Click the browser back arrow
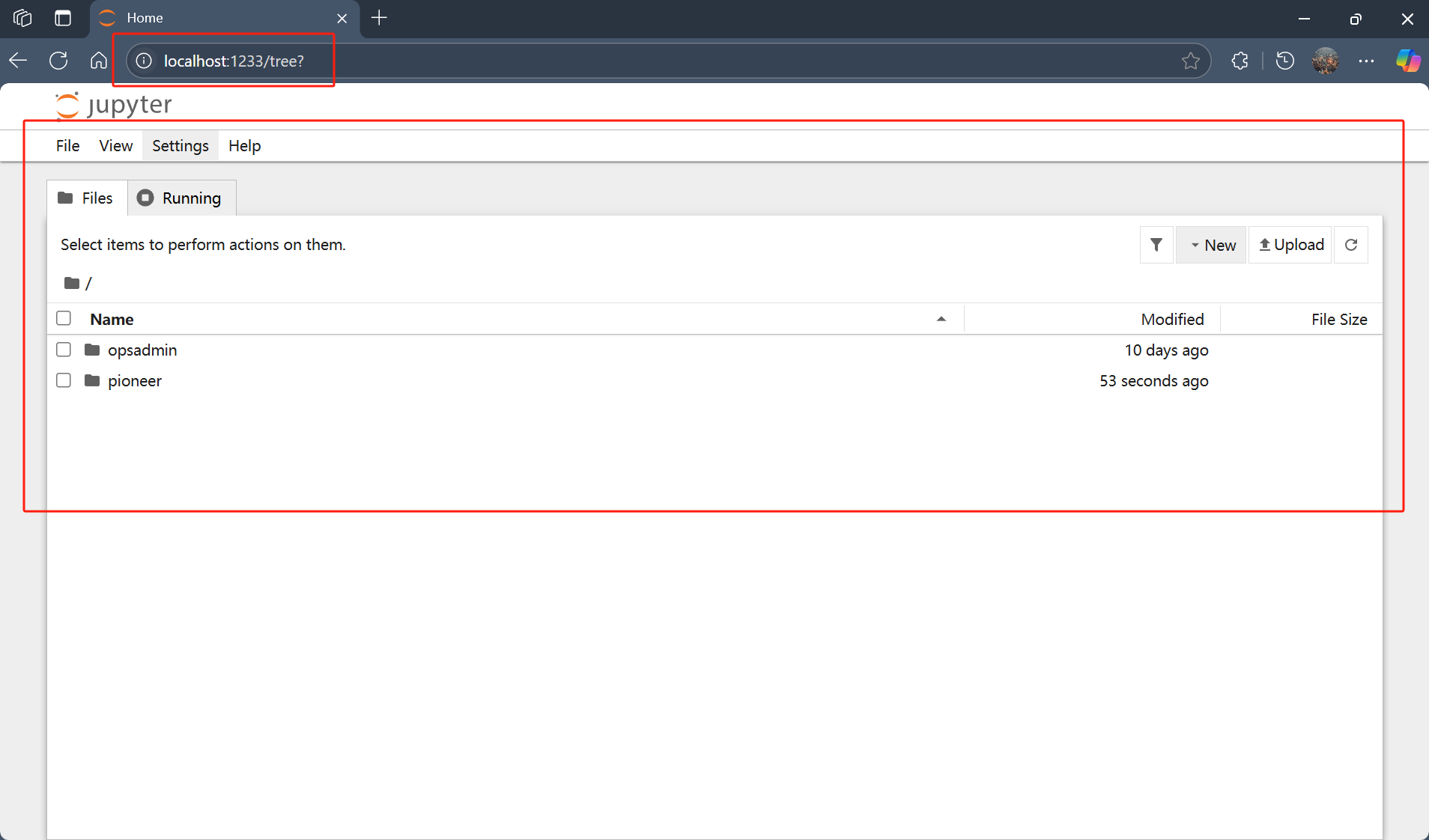 coord(19,61)
